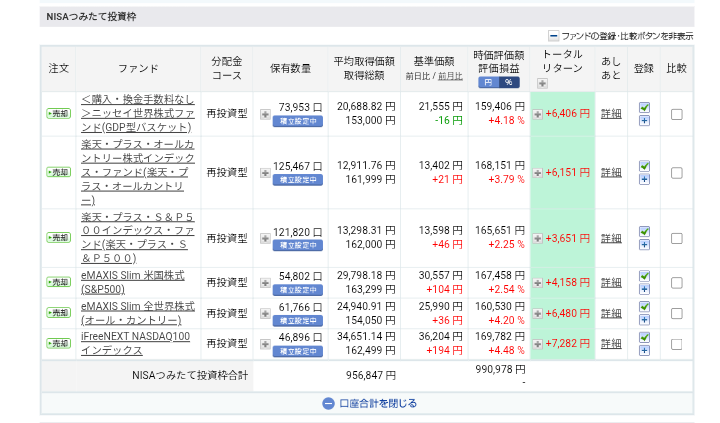Click 登録 plus icon in 楽天・プラス・オールカントリー row
Viewport: 720px width, 423px height.
[x=644, y=180]
